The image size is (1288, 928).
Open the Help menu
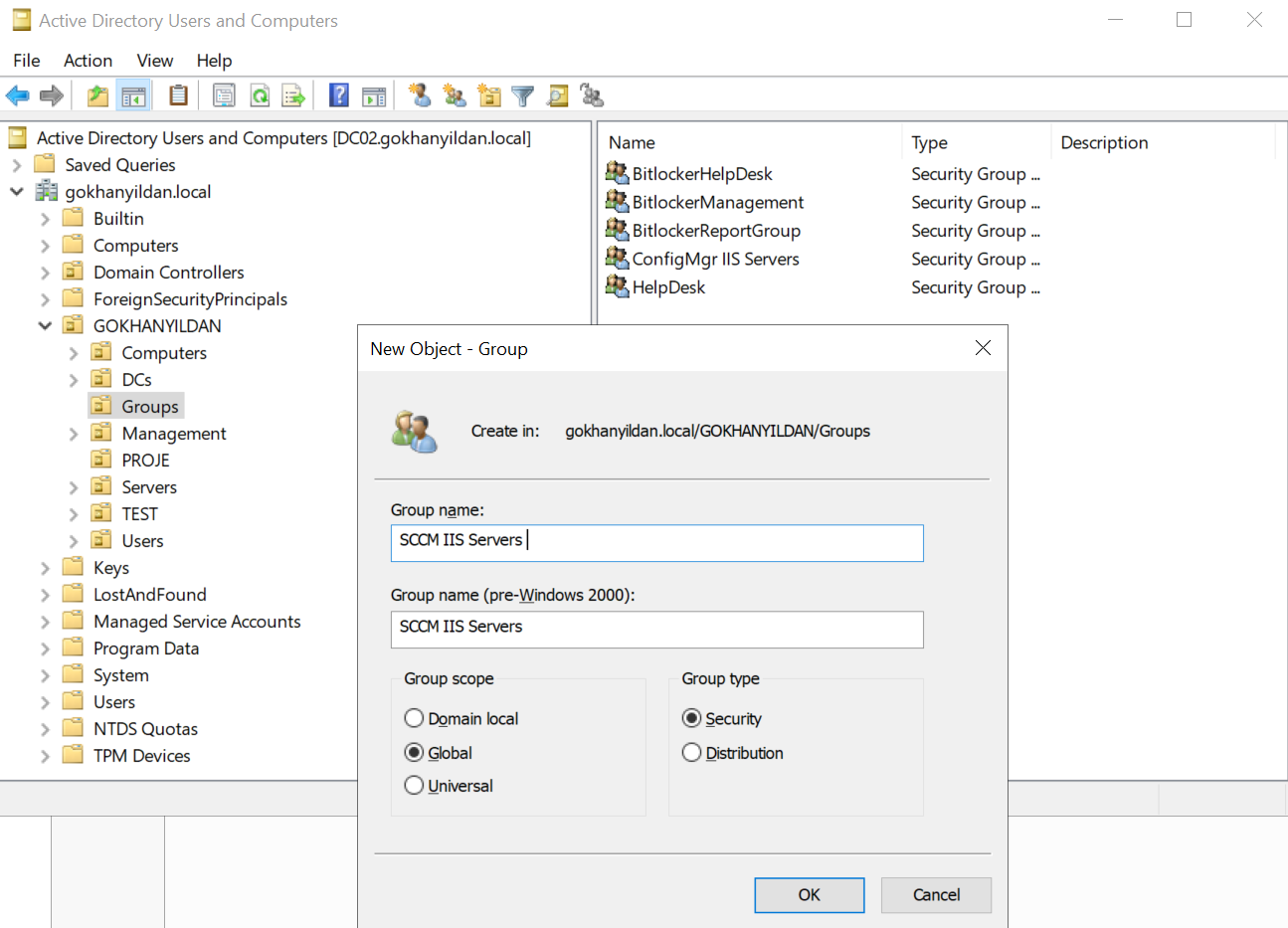[x=214, y=61]
